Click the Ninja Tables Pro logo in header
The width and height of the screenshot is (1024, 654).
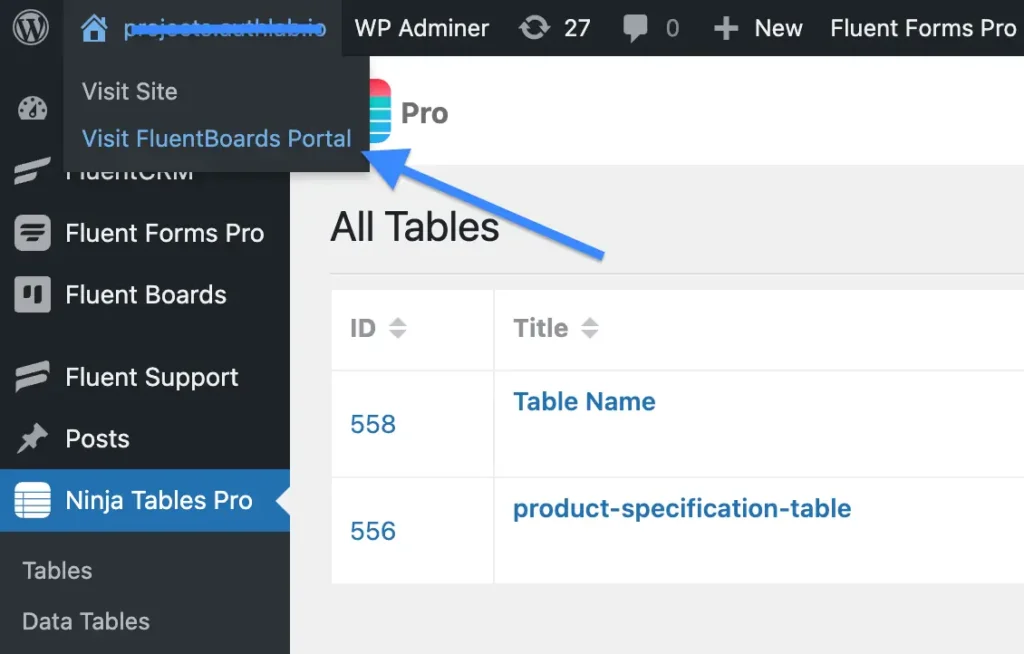(x=380, y=113)
